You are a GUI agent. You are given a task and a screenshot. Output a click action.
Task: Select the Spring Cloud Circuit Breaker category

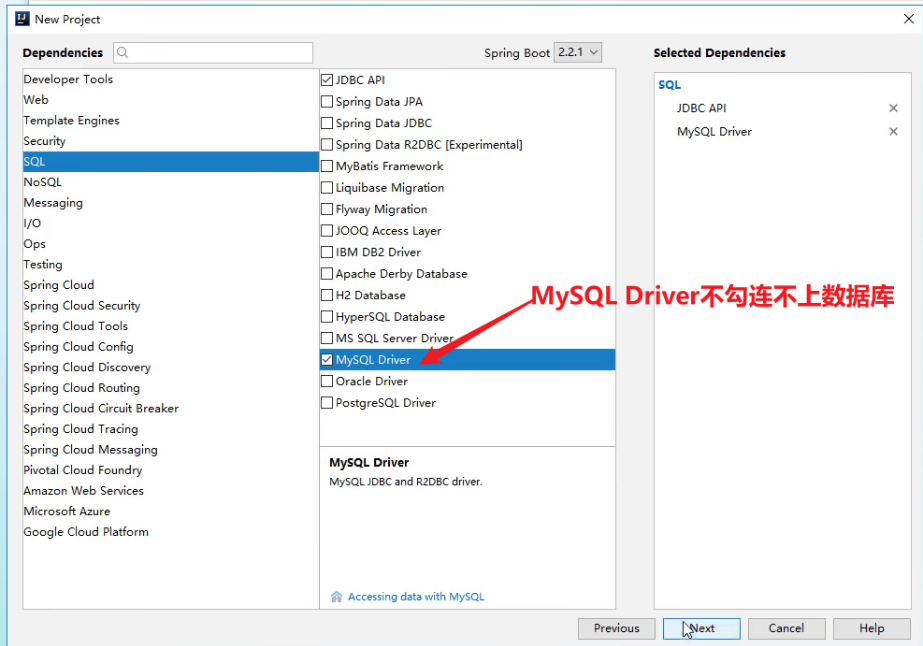[171, 409]
